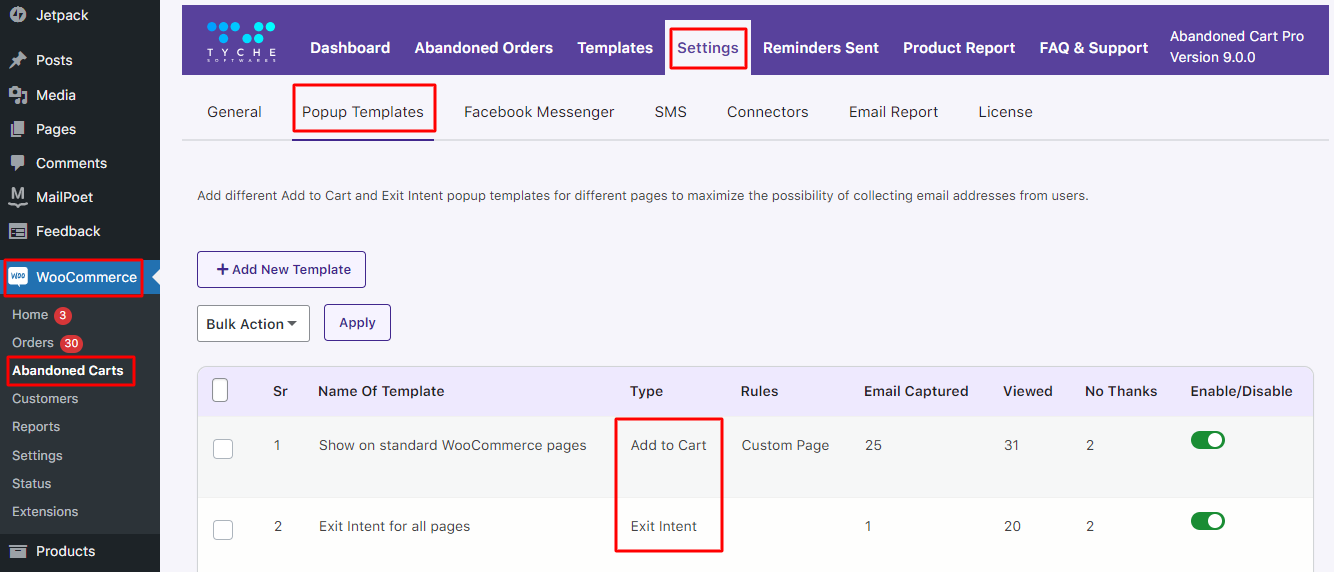Open the Abandoned Orders tab
This screenshot has width=1334, height=572.
(484, 48)
